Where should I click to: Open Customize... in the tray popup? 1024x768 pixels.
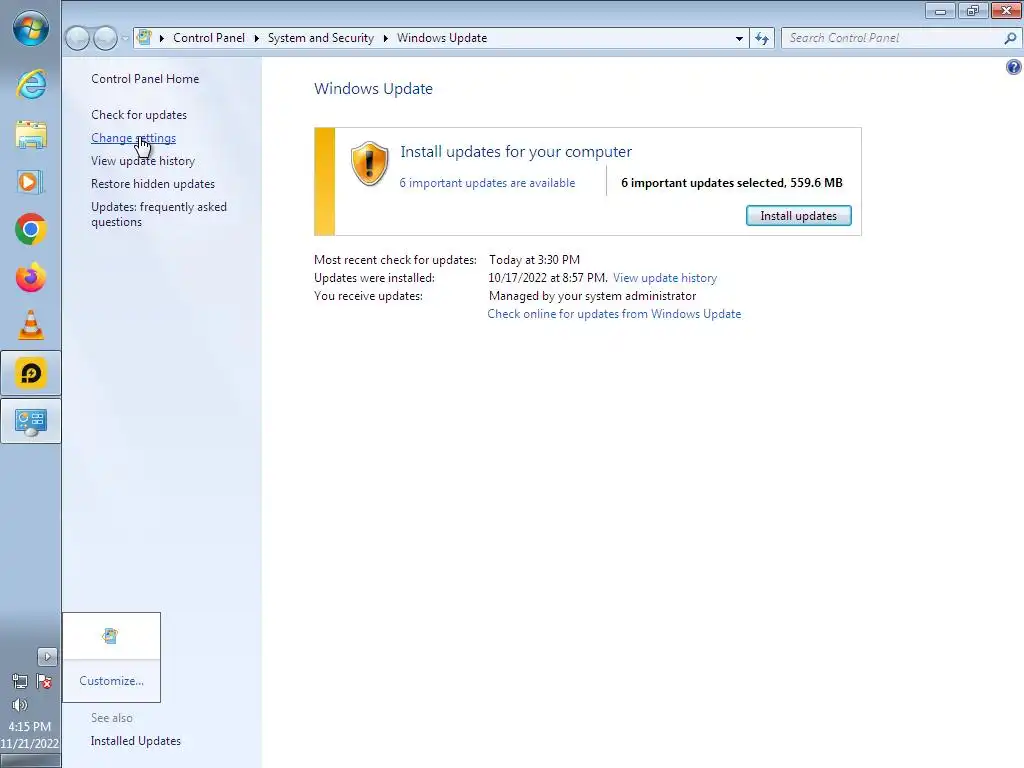[x=112, y=680]
